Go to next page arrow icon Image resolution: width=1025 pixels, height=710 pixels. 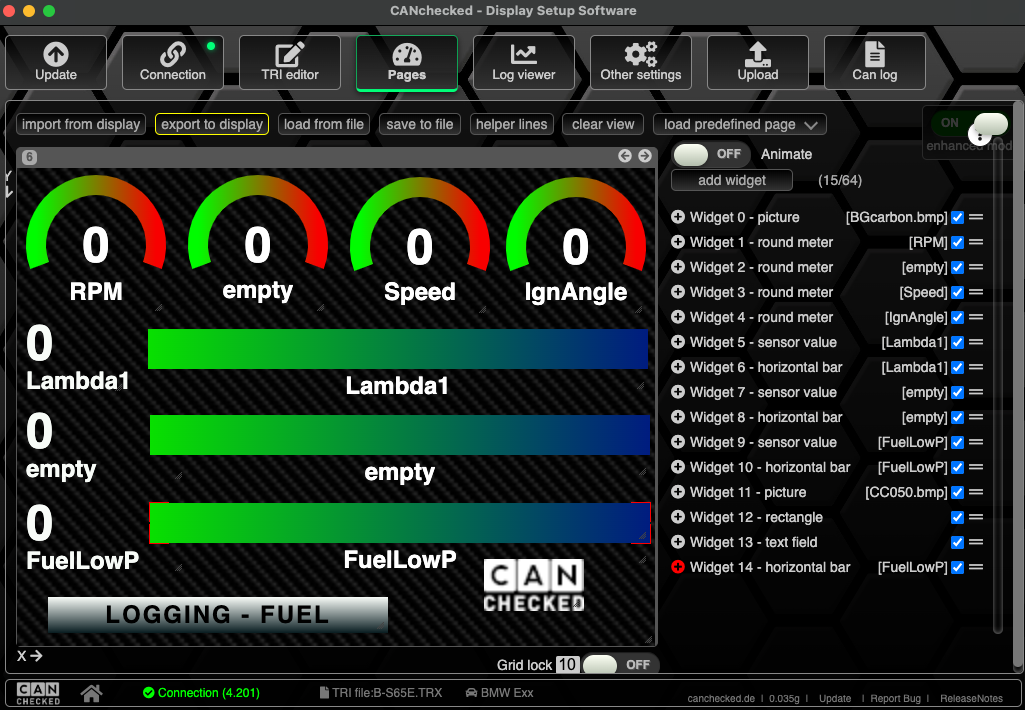pos(645,156)
